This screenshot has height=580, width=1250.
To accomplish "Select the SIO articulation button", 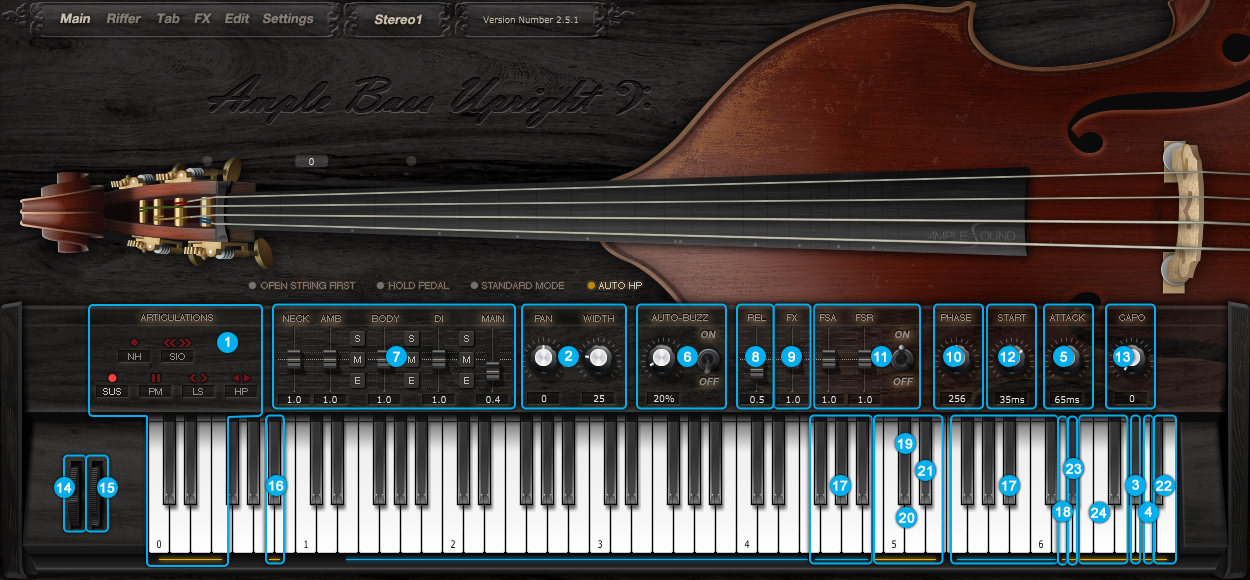I will click(177, 356).
